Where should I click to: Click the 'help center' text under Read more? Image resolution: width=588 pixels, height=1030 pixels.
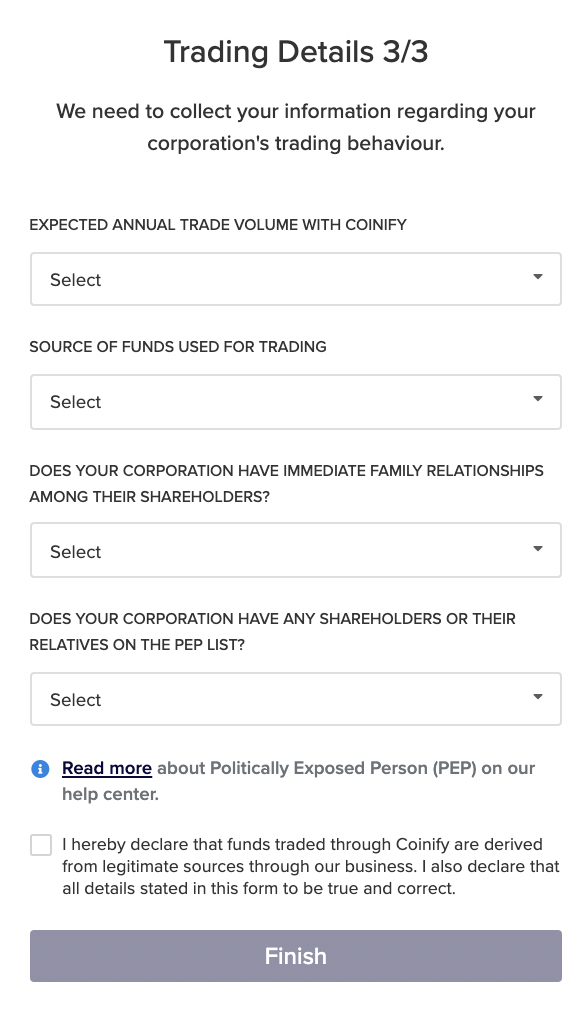pos(110,794)
